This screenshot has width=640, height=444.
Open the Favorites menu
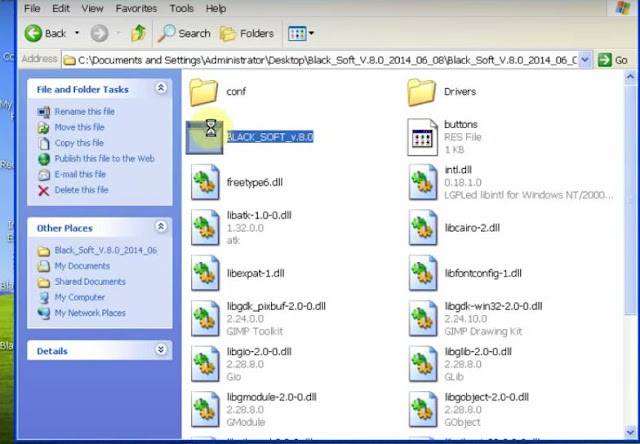[x=136, y=8]
